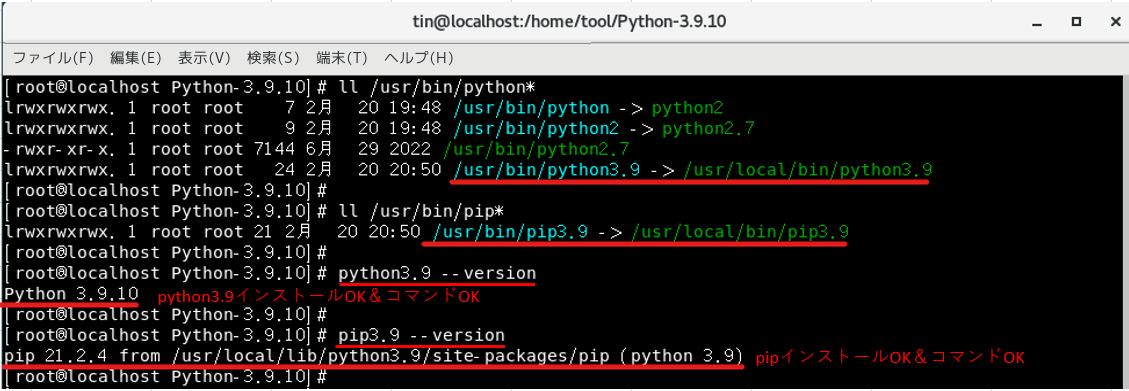
Task: Click the python3.9 --version command text
Action: [x=437, y=274]
